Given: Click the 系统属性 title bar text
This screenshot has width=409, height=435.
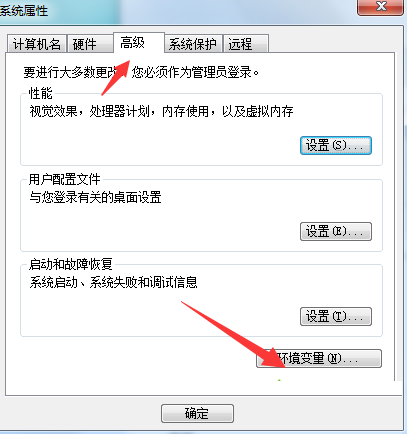Looking at the screenshot, I should point(23,11).
